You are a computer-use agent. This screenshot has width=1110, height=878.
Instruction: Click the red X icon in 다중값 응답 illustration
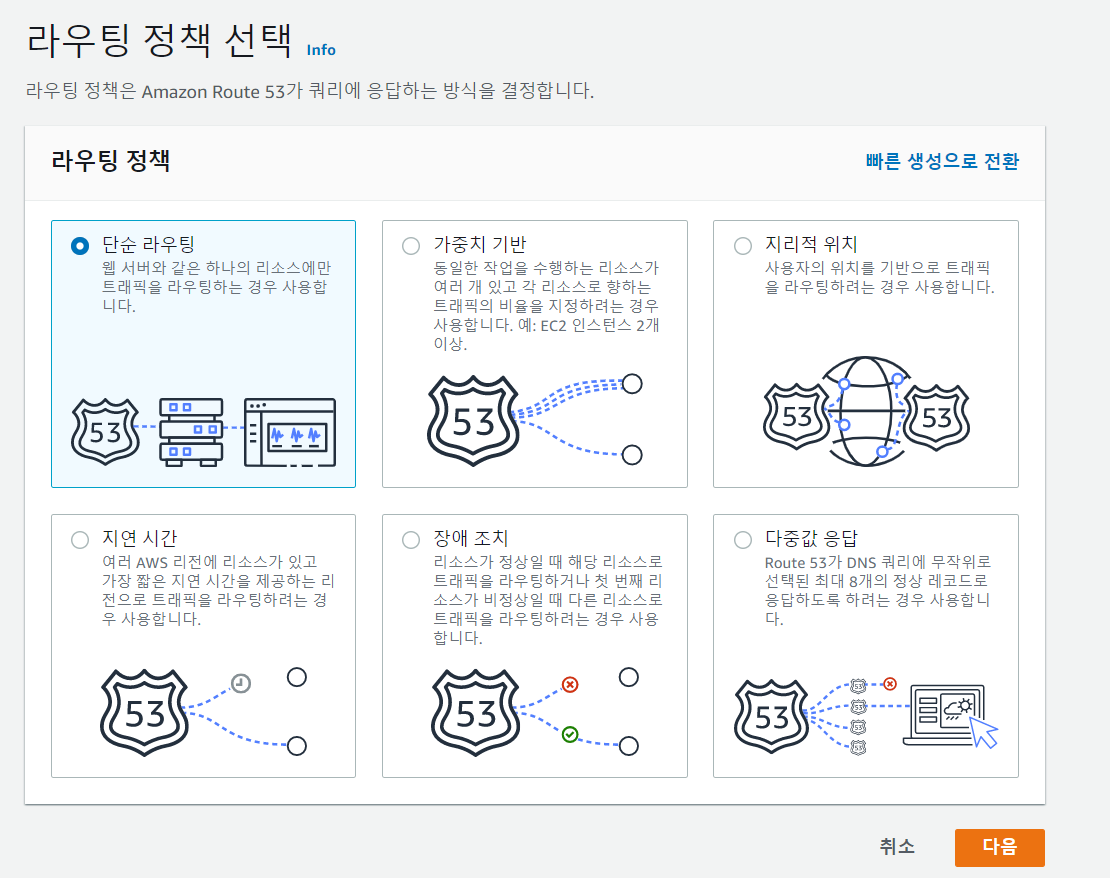(890, 684)
